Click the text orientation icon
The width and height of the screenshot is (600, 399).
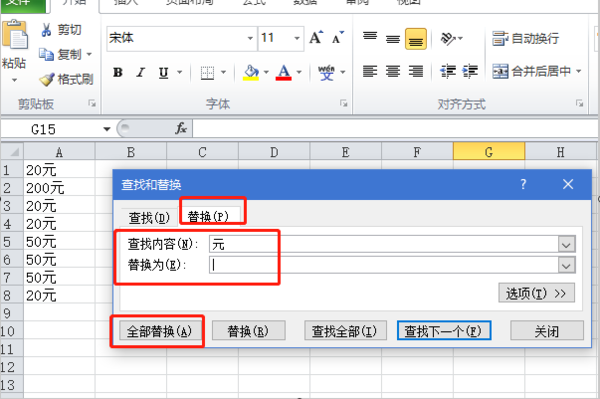coord(448,38)
